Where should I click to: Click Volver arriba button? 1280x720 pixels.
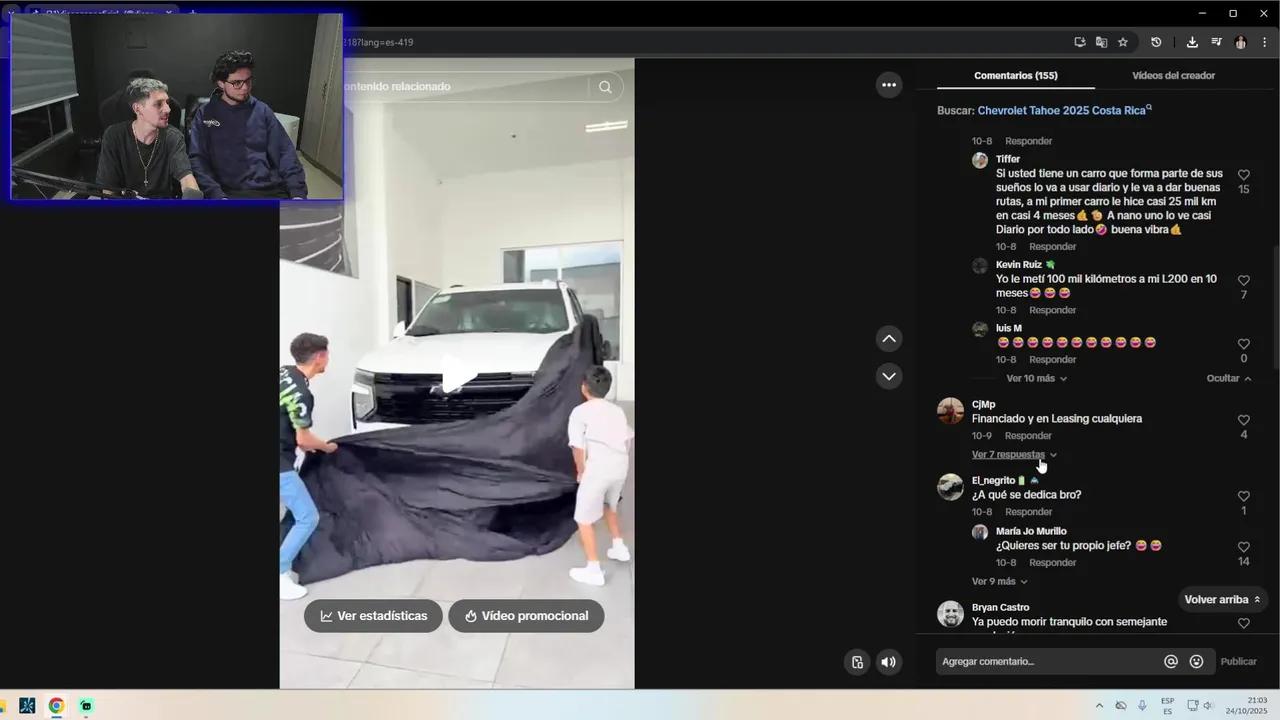click(x=1222, y=600)
